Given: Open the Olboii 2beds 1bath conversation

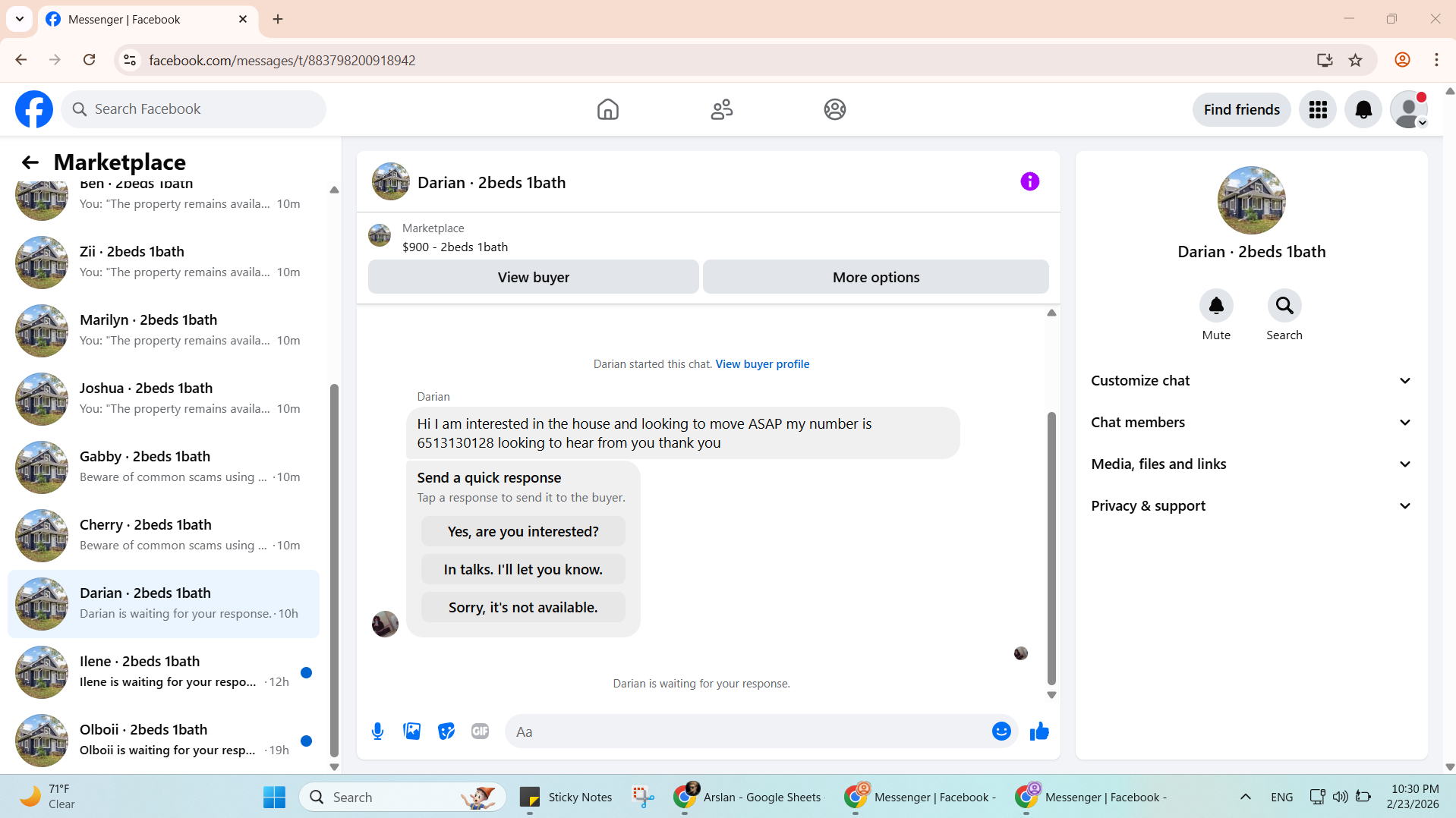Looking at the screenshot, I should [163, 741].
